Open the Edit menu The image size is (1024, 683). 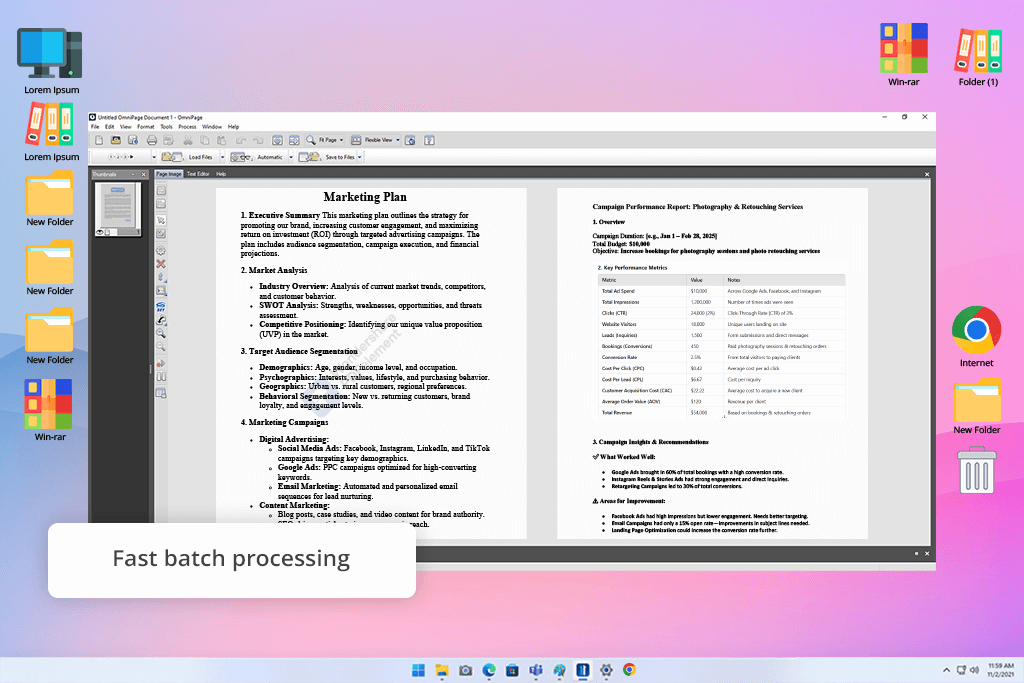[109, 127]
